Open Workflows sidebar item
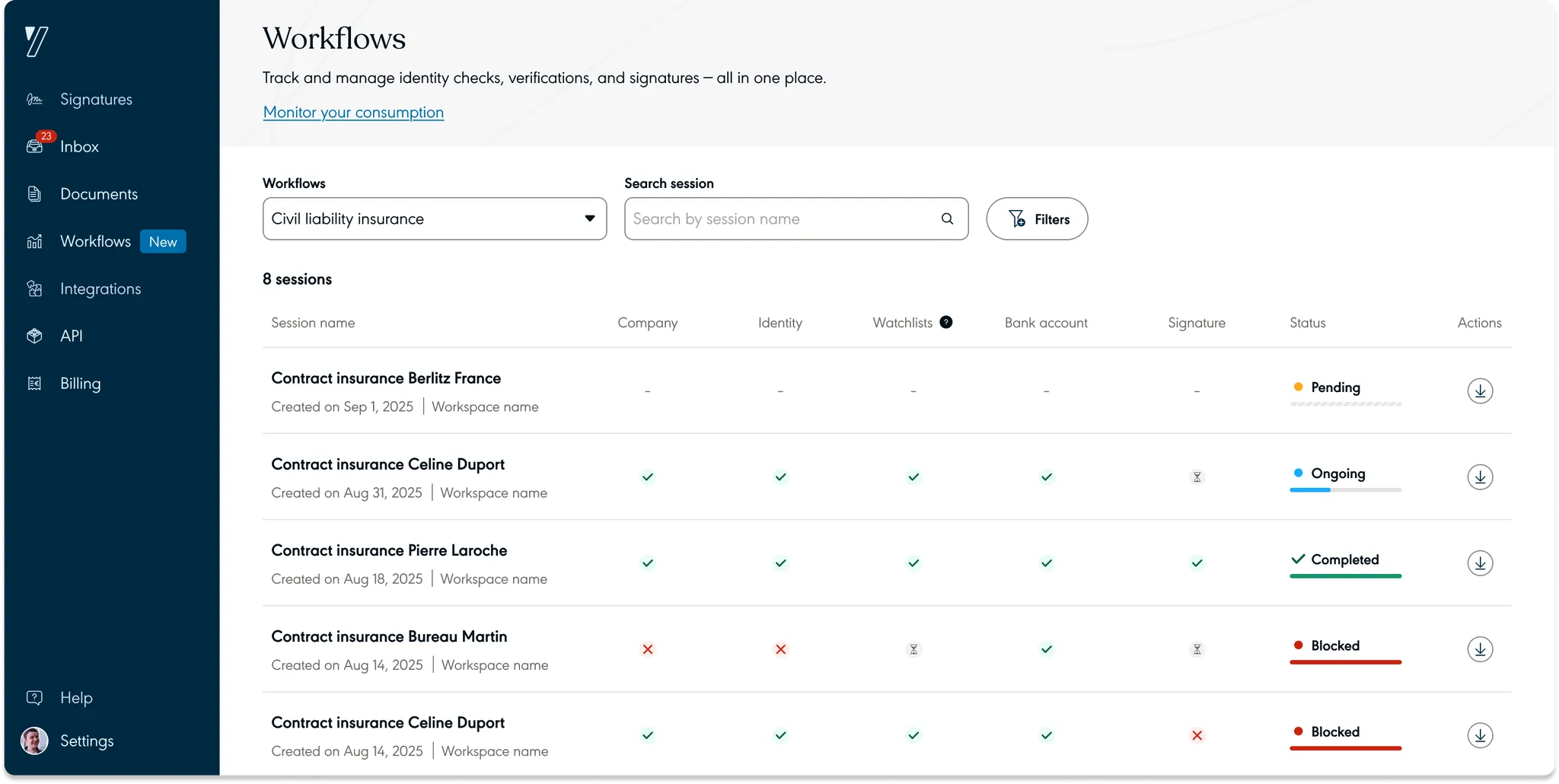Image resolution: width=1559 pixels, height=784 pixels. point(96,241)
